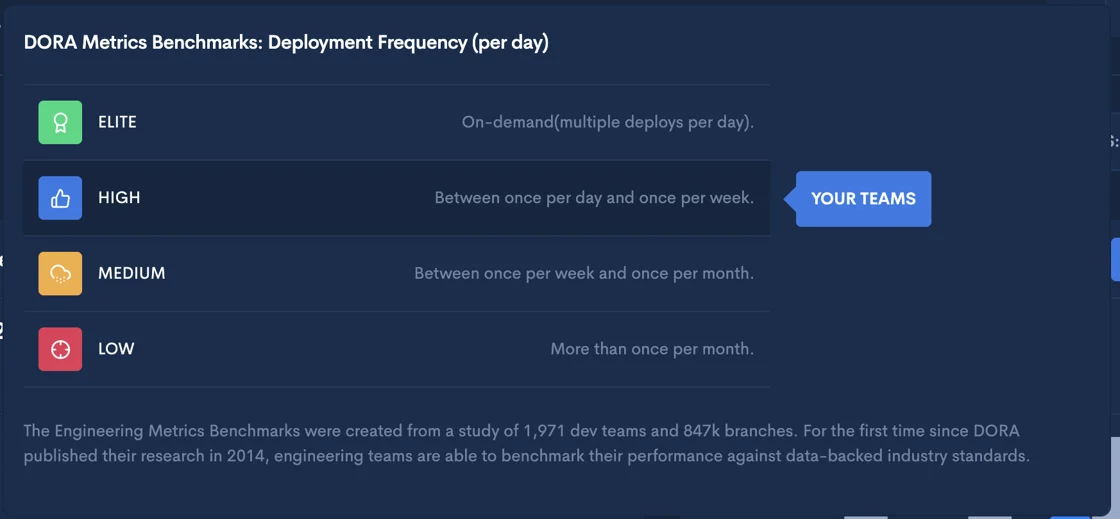This screenshot has width=1120, height=519.
Task: Click the Between once per week and once per month text
Action: click(x=584, y=273)
